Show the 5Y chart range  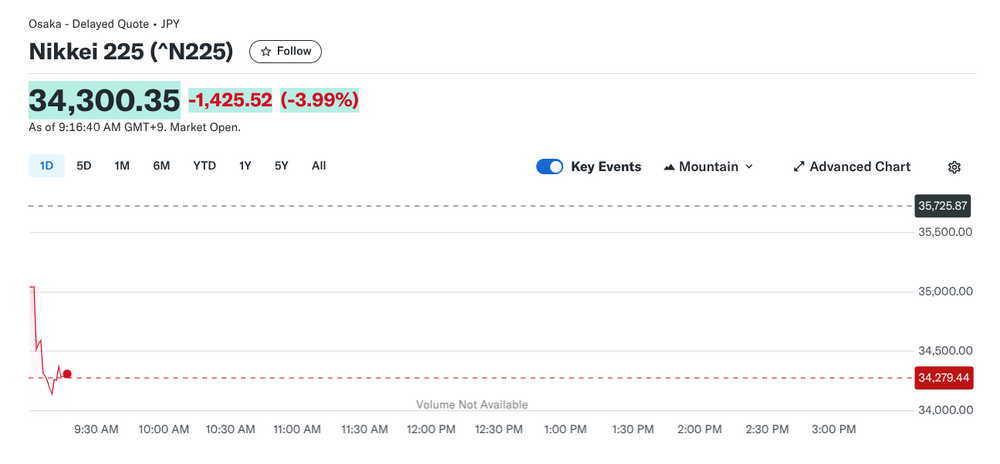(x=281, y=166)
